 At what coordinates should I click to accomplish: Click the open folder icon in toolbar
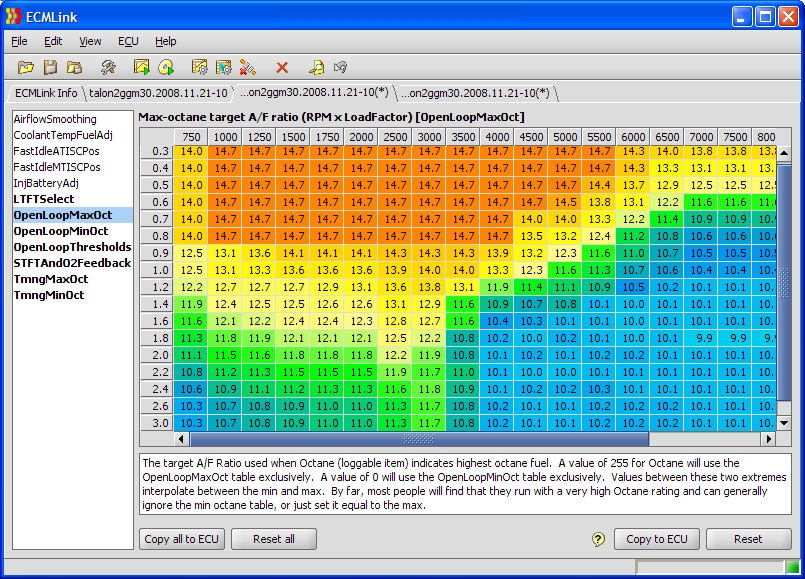pyautogui.click(x=25, y=67)
